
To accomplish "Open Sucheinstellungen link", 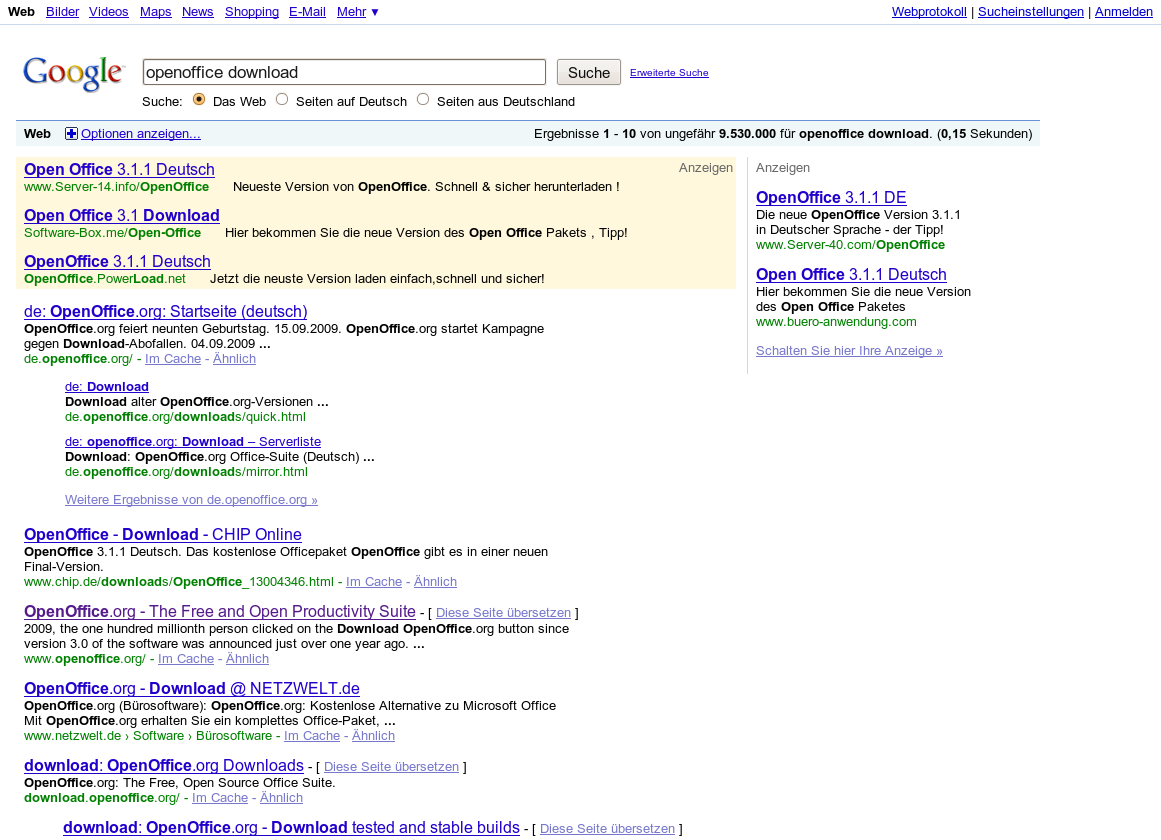I will 1031,12.
